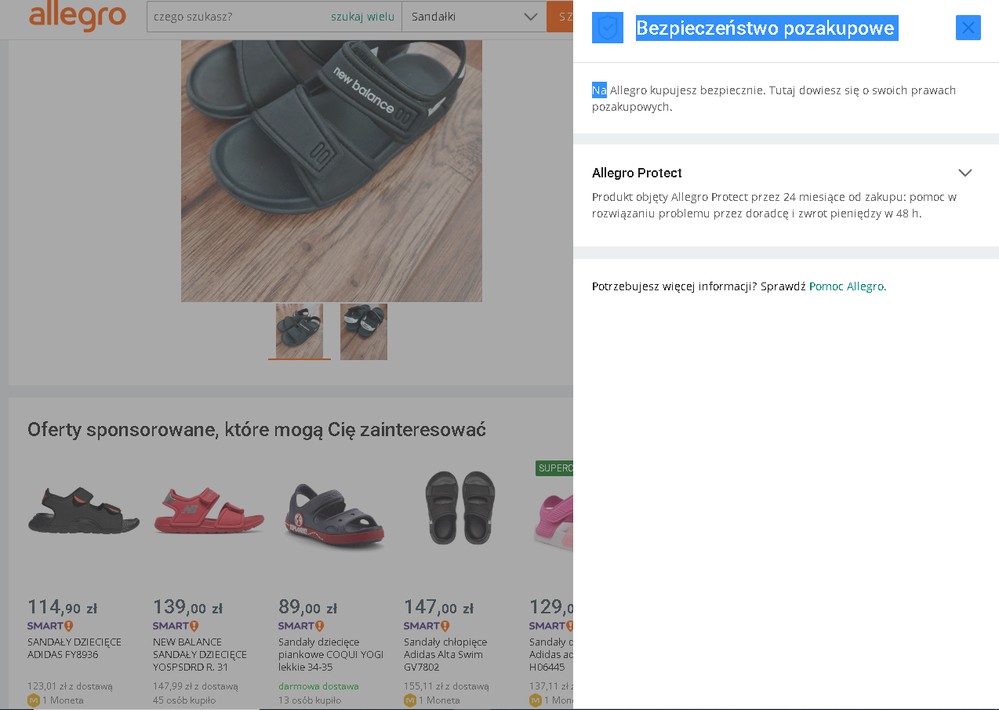Screen dimensions: 999x710
Task: Click the 89,00 zł price
Action: coord(308,607)
